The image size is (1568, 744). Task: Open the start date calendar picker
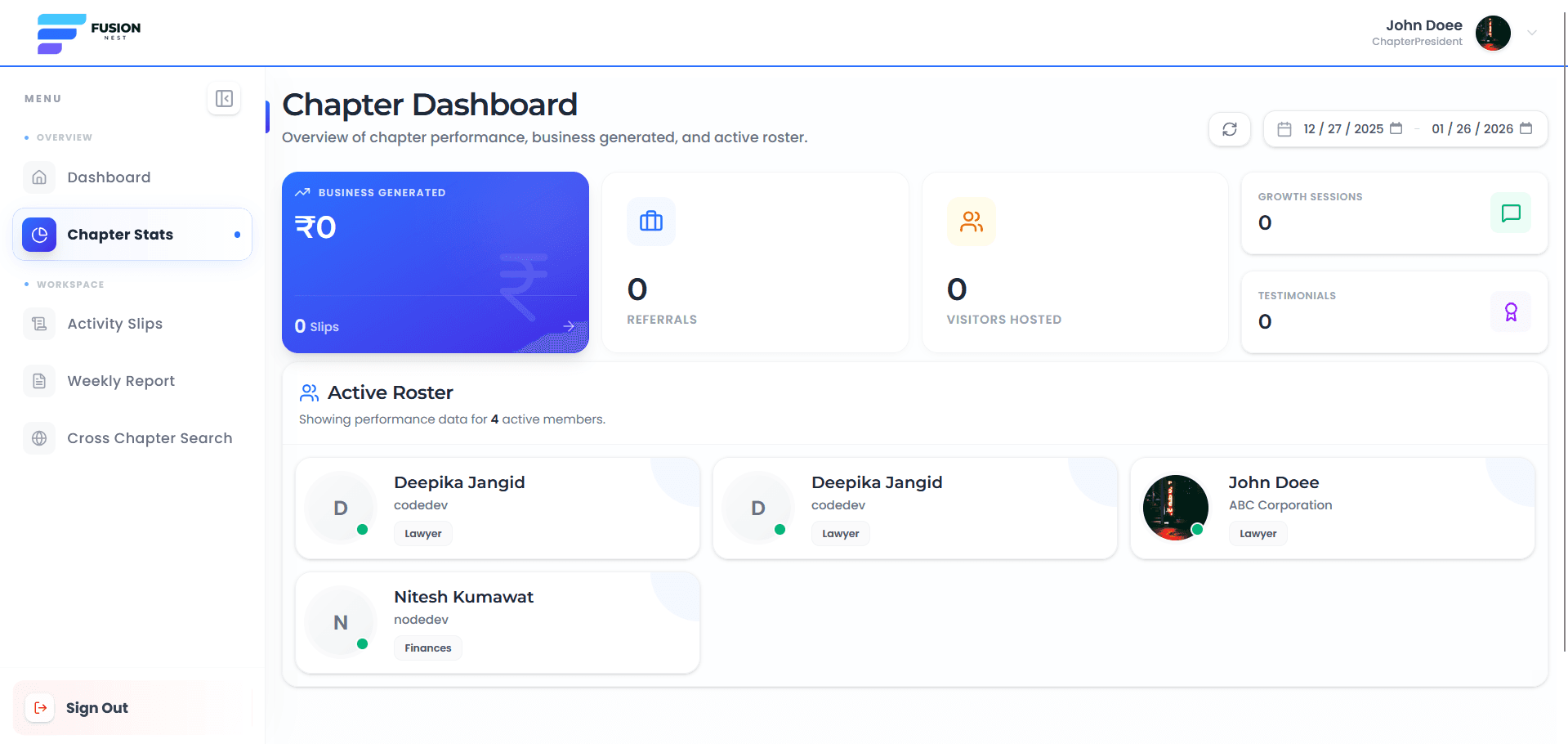tap(1396, 128)
